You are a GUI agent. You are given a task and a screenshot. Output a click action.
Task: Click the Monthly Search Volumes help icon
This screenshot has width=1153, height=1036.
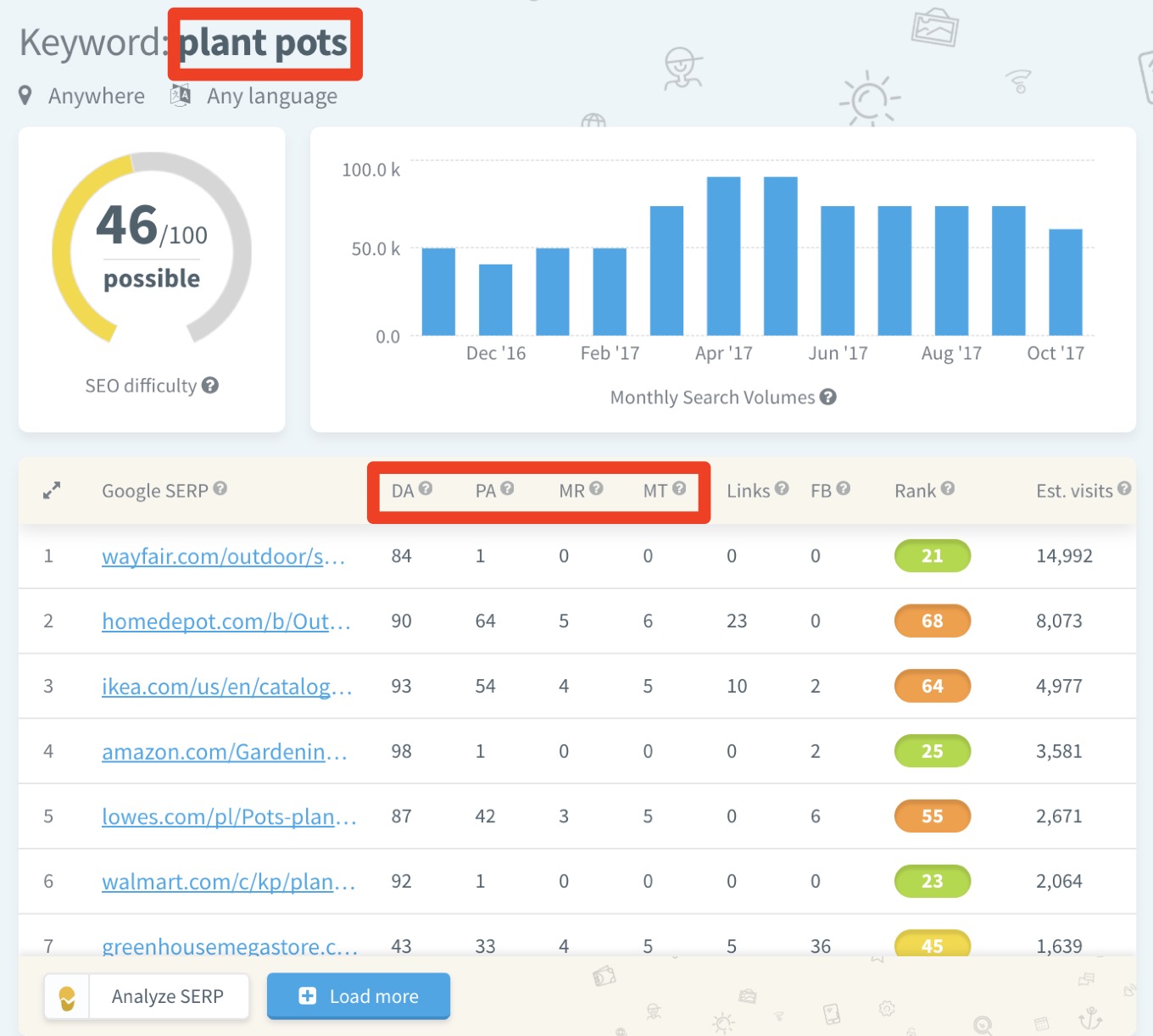point(829,396)
